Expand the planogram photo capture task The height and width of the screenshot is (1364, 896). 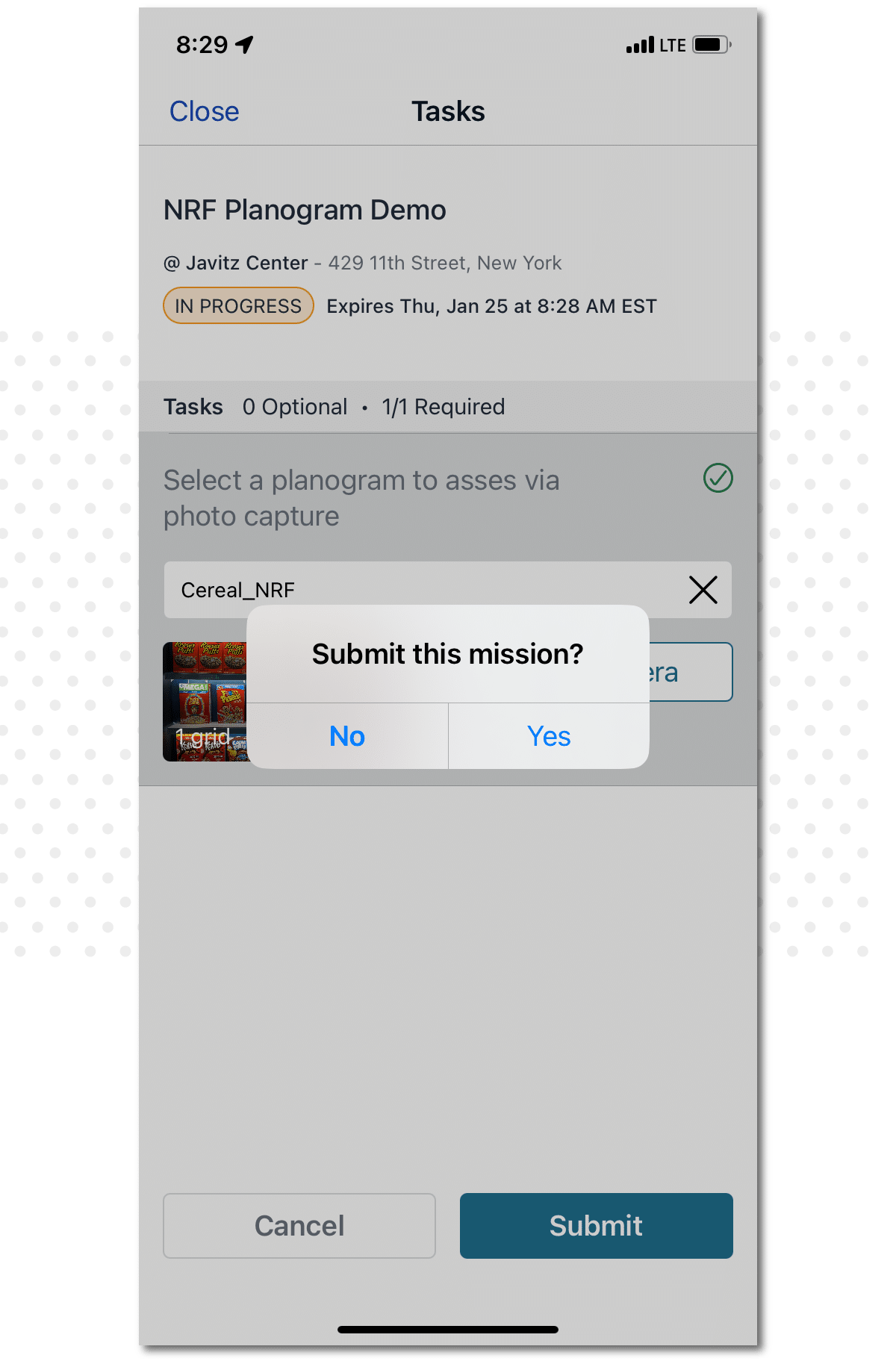(x=361, y=498)
